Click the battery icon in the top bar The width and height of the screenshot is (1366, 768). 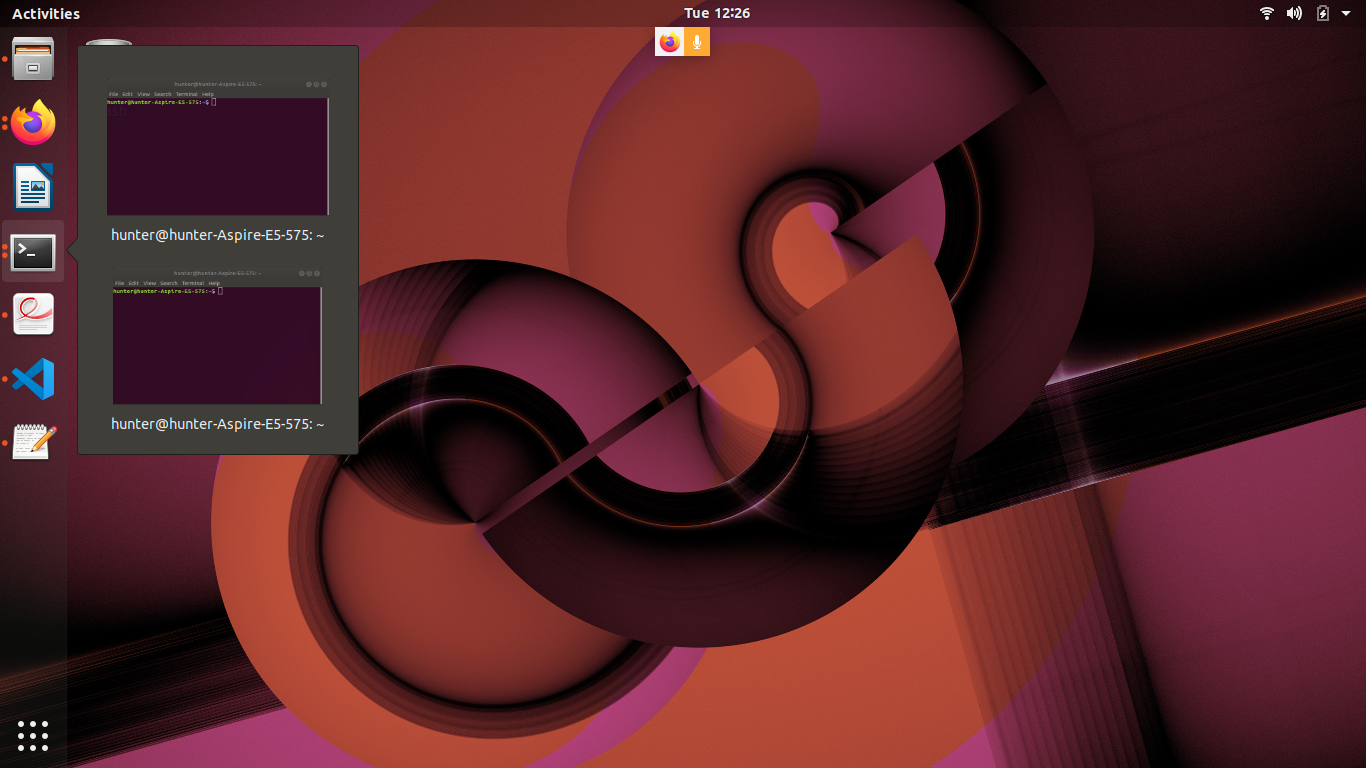tap(1323, 13)
